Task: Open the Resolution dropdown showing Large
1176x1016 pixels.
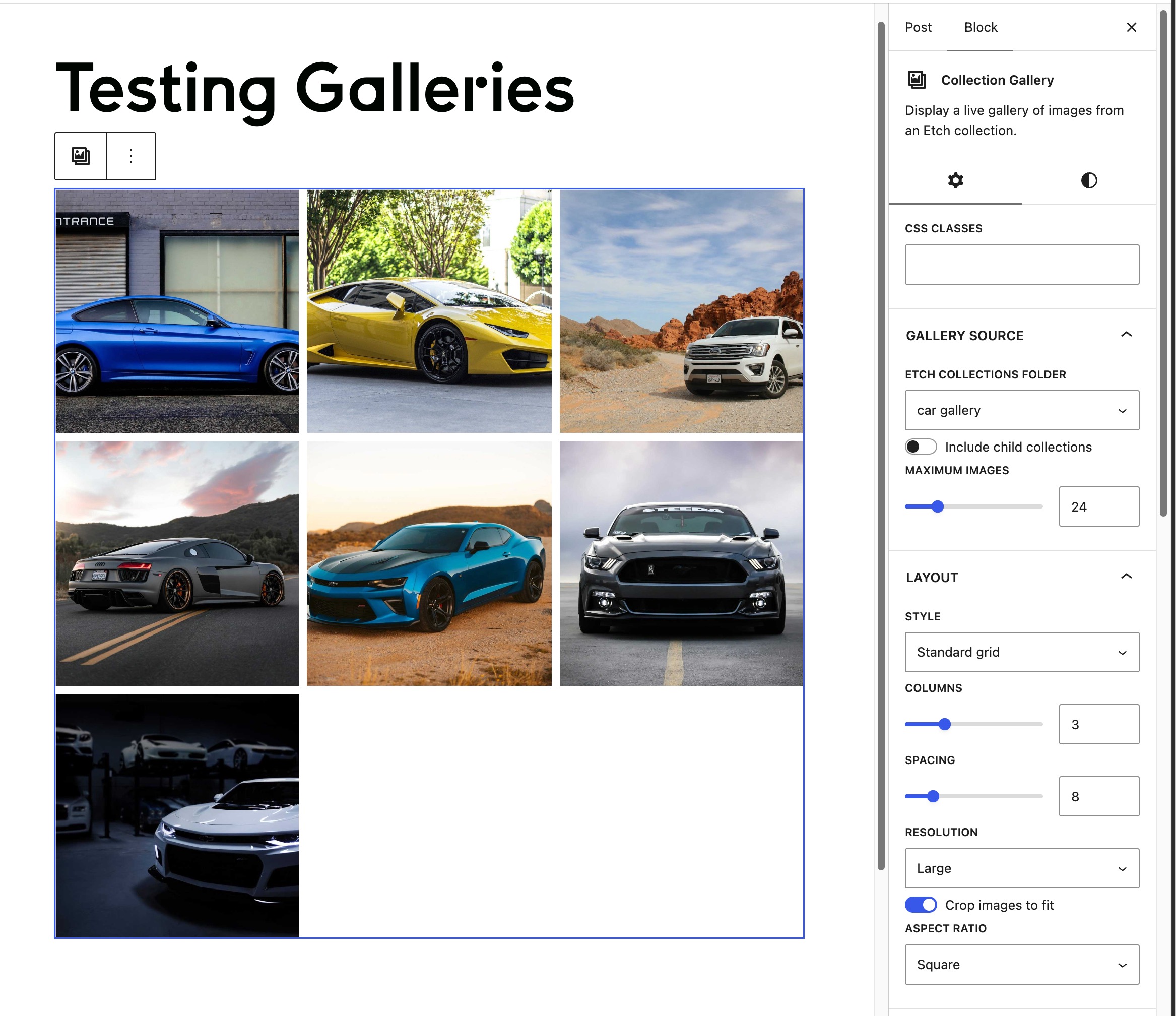Action: pyautogui.click(x=1022, y=868)
